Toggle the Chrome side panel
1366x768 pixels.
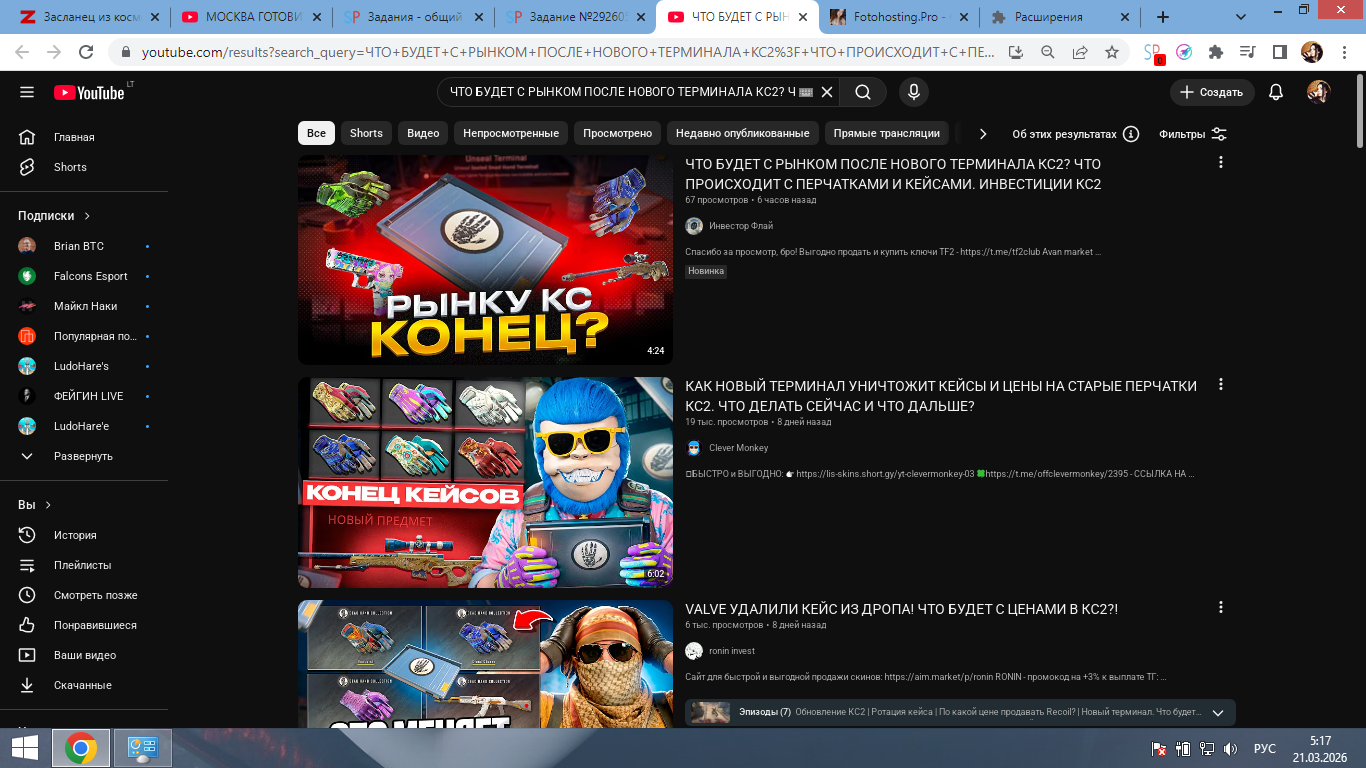[1279, 52]
